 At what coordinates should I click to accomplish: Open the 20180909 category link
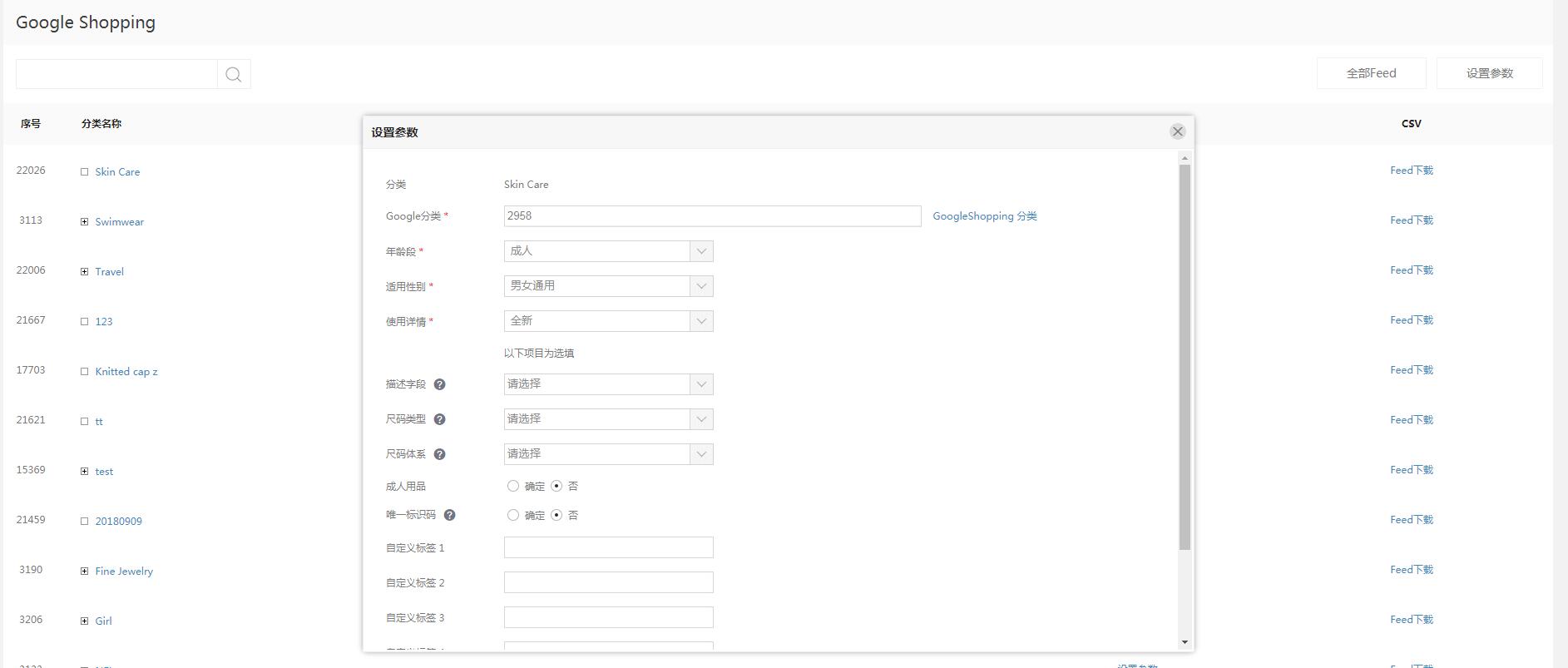(x=118, y=522)
